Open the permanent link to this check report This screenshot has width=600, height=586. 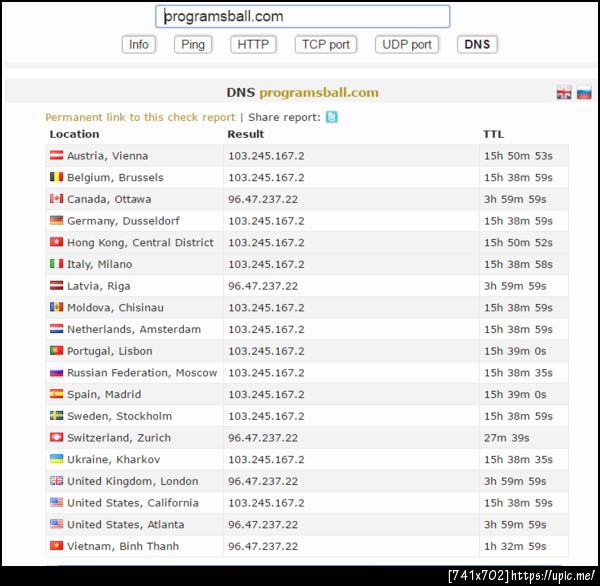coord(140,117)
